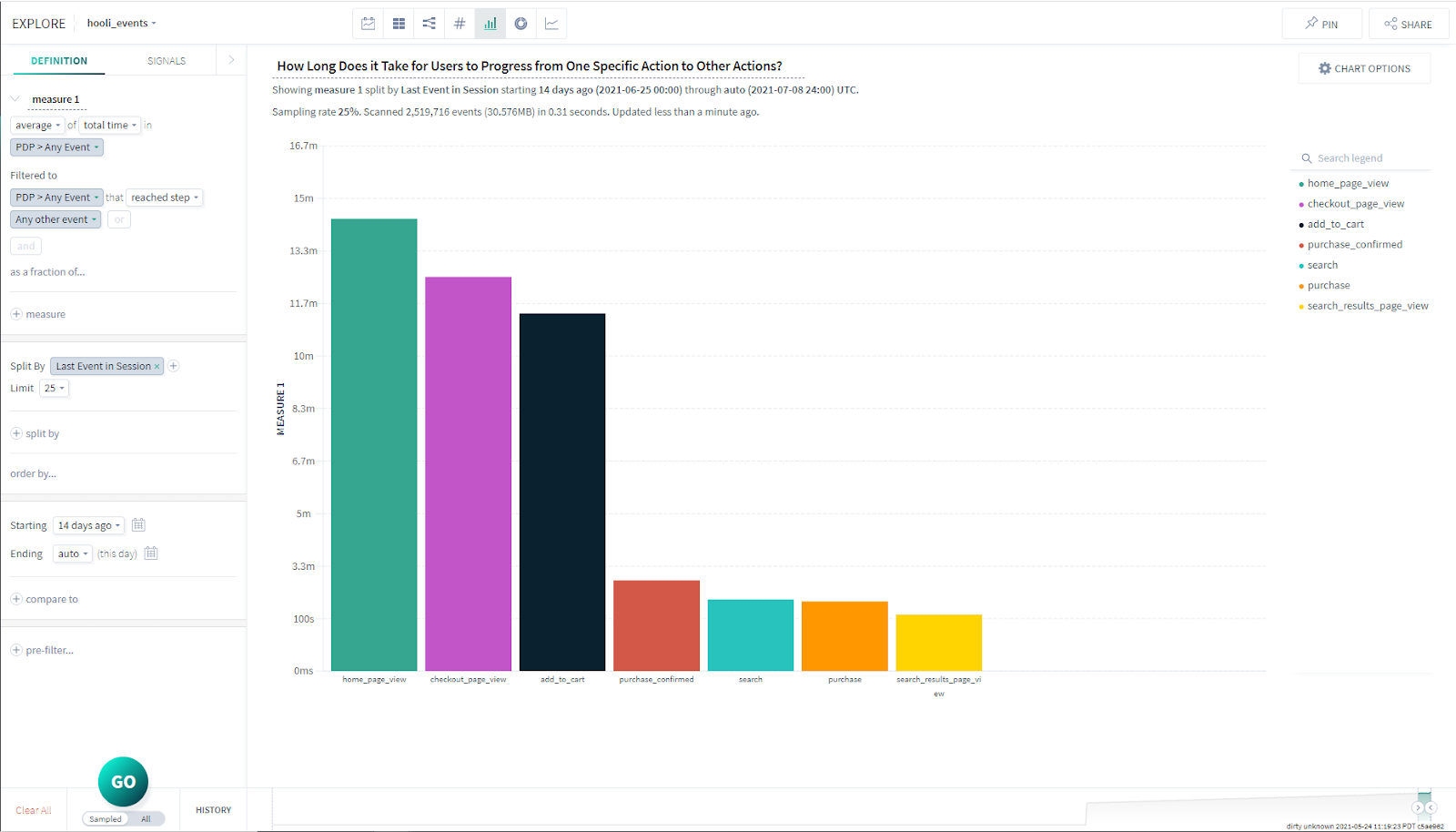Select the donut chart view icon
Viewport: 1456px width, 832px height.
pos(521,24)
